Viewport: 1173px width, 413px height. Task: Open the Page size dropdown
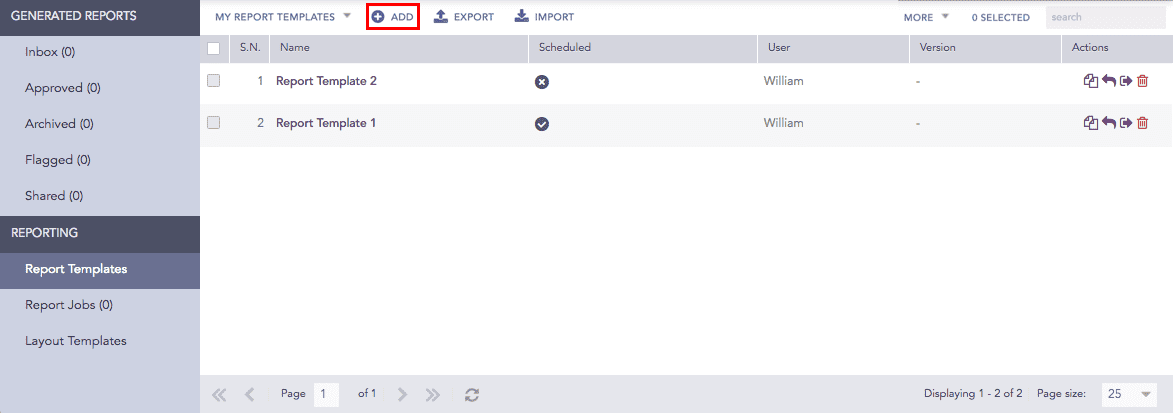[x=1128, y=394]
